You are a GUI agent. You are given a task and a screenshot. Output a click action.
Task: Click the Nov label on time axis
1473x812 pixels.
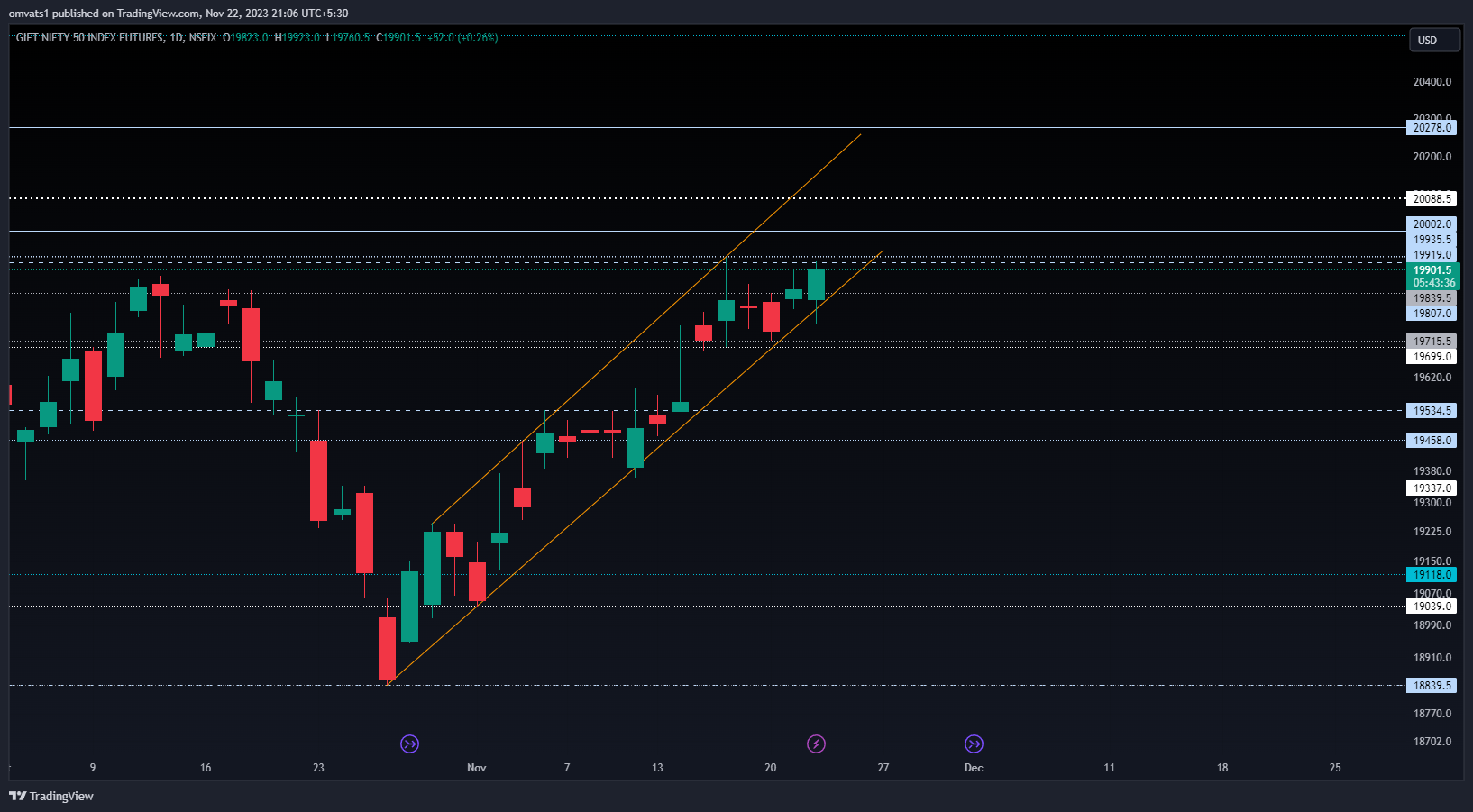pos(477,768)
